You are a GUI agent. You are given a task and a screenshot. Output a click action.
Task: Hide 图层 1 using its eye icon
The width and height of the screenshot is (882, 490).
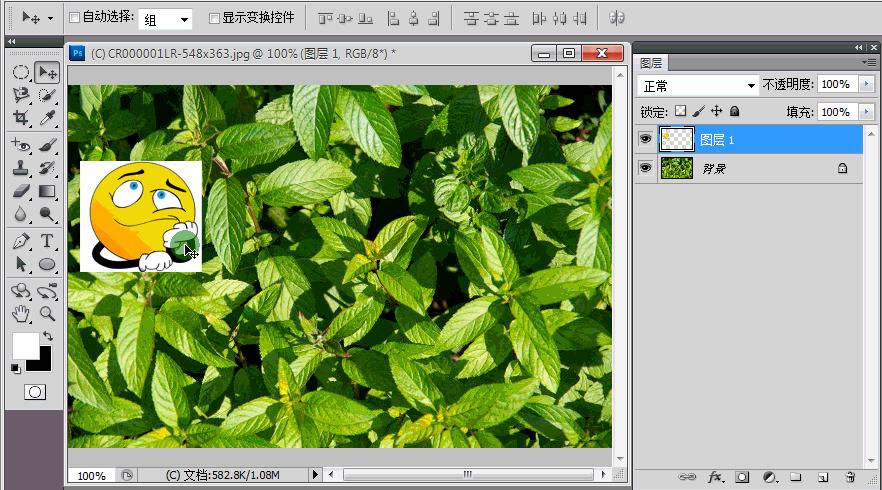[646, 139]
